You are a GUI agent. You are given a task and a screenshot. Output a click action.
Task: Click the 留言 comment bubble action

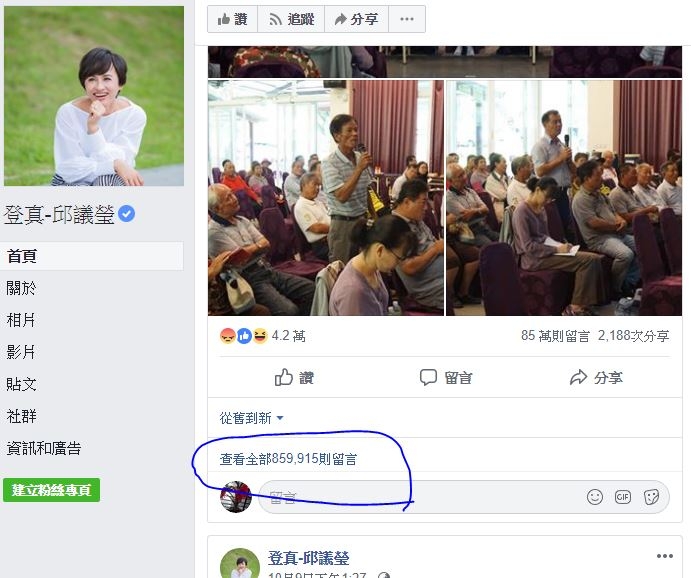pyautogui.click(x=446, y=377)
